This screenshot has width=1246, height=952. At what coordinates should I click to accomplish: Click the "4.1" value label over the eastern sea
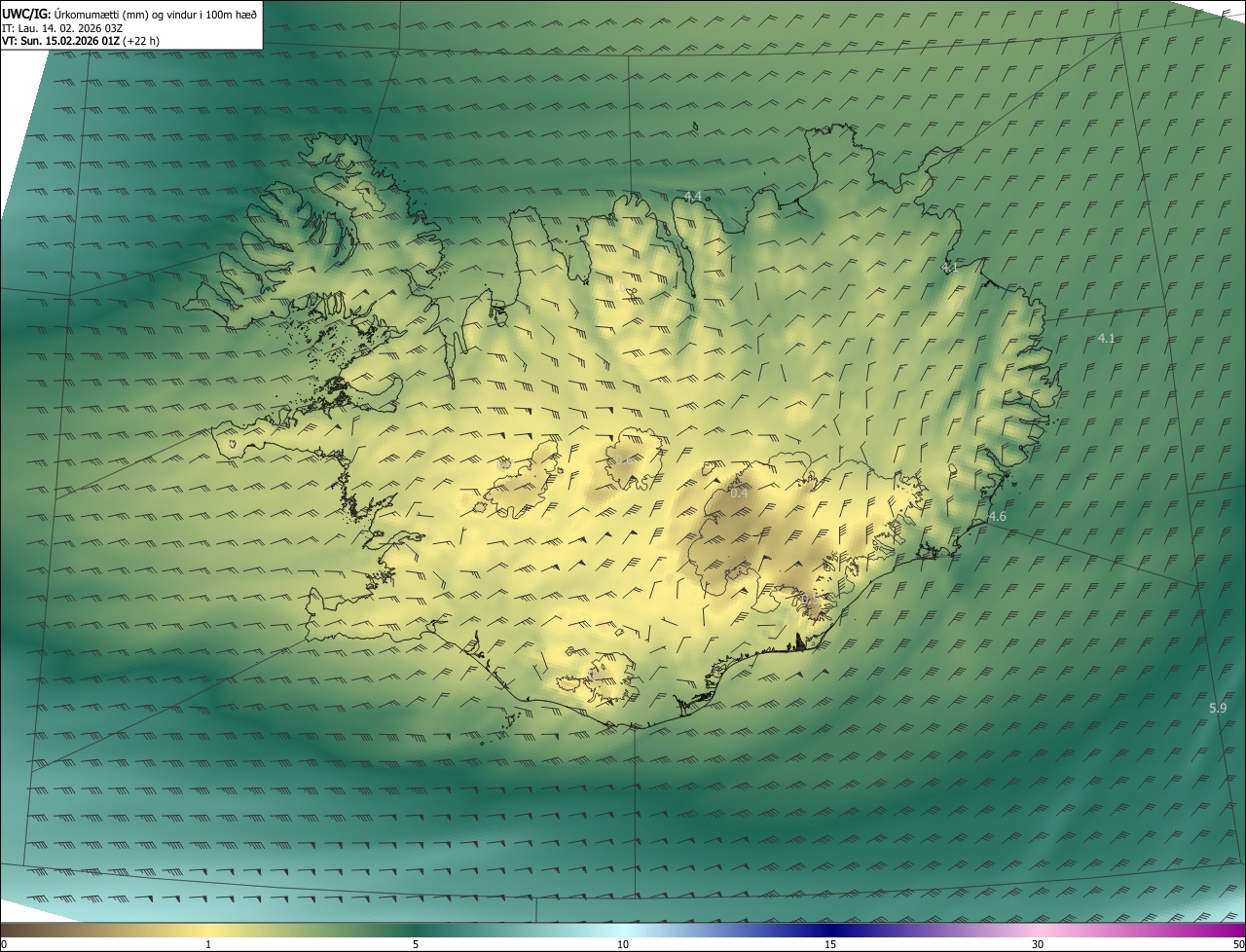[x=1106, y=338]
